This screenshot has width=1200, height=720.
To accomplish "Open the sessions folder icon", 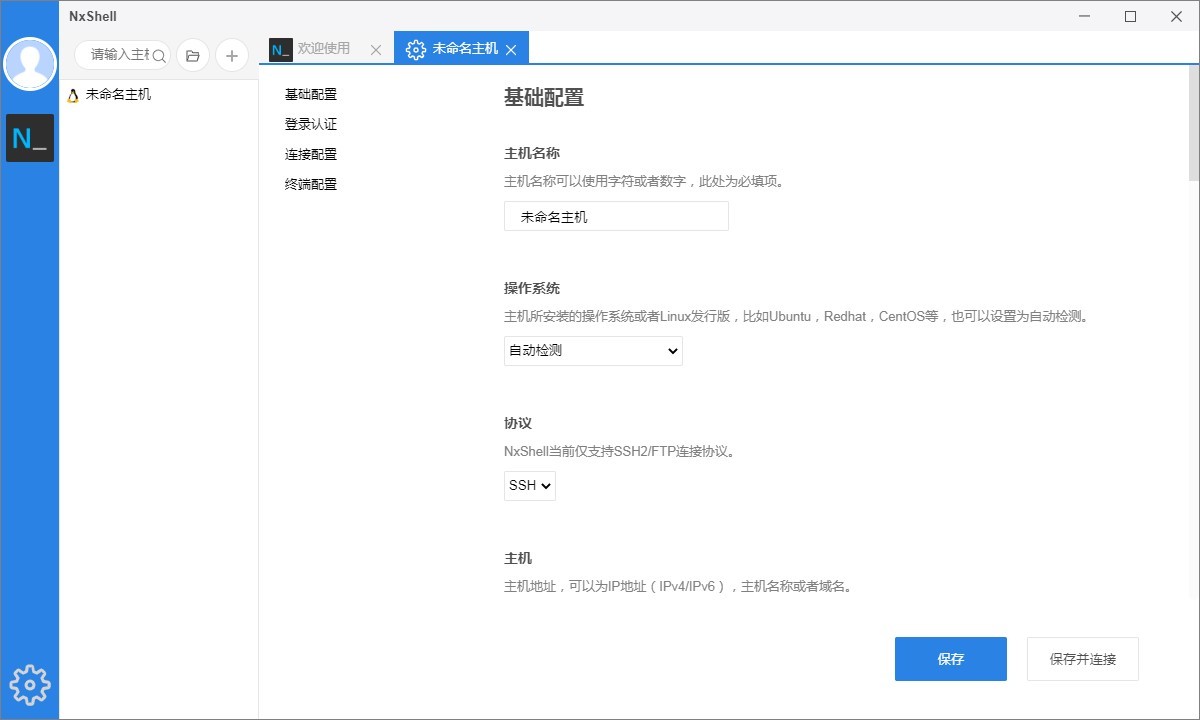I will (x=192, y=55).
